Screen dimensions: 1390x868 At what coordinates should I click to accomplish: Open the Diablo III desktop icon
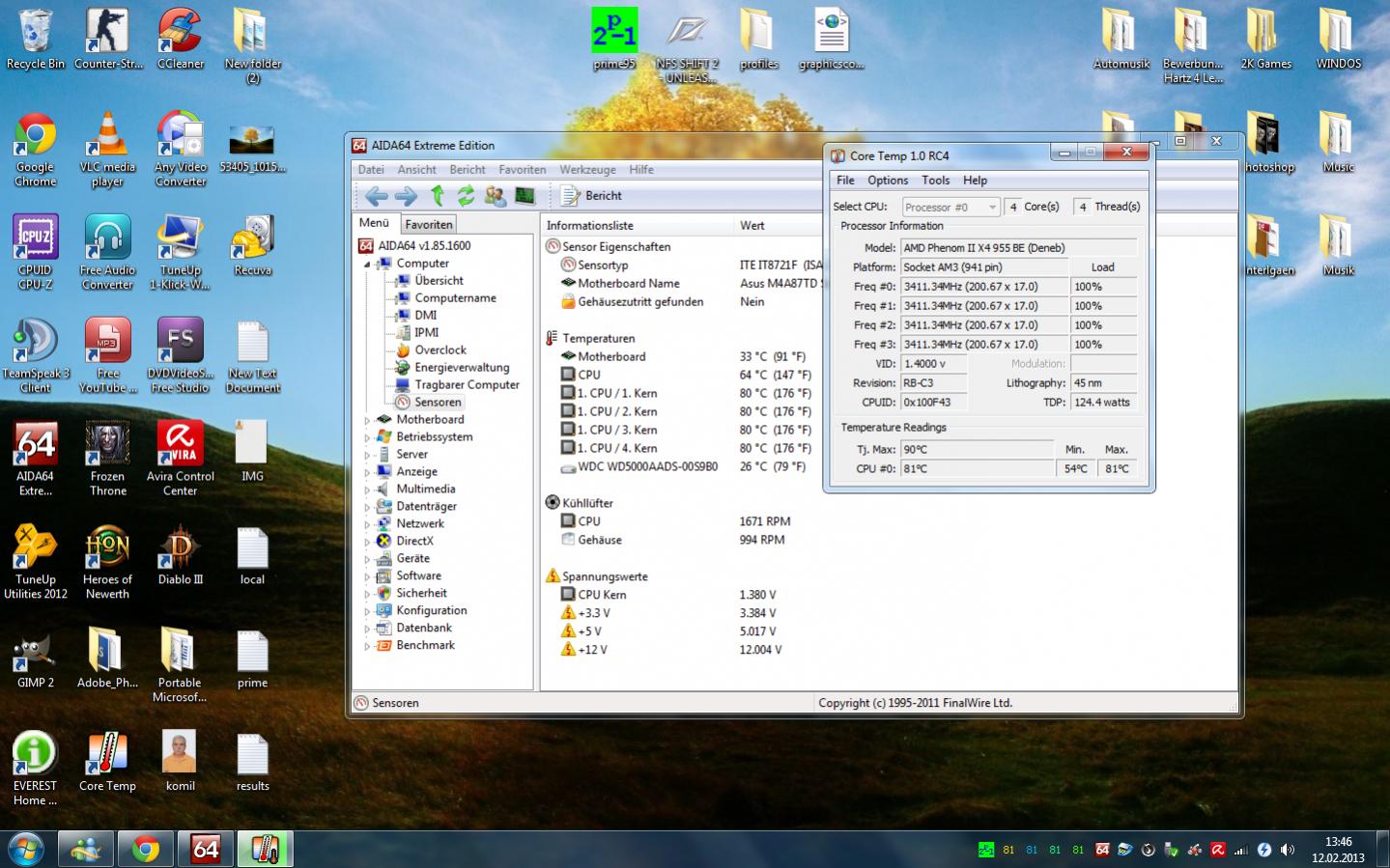(181, 555)
